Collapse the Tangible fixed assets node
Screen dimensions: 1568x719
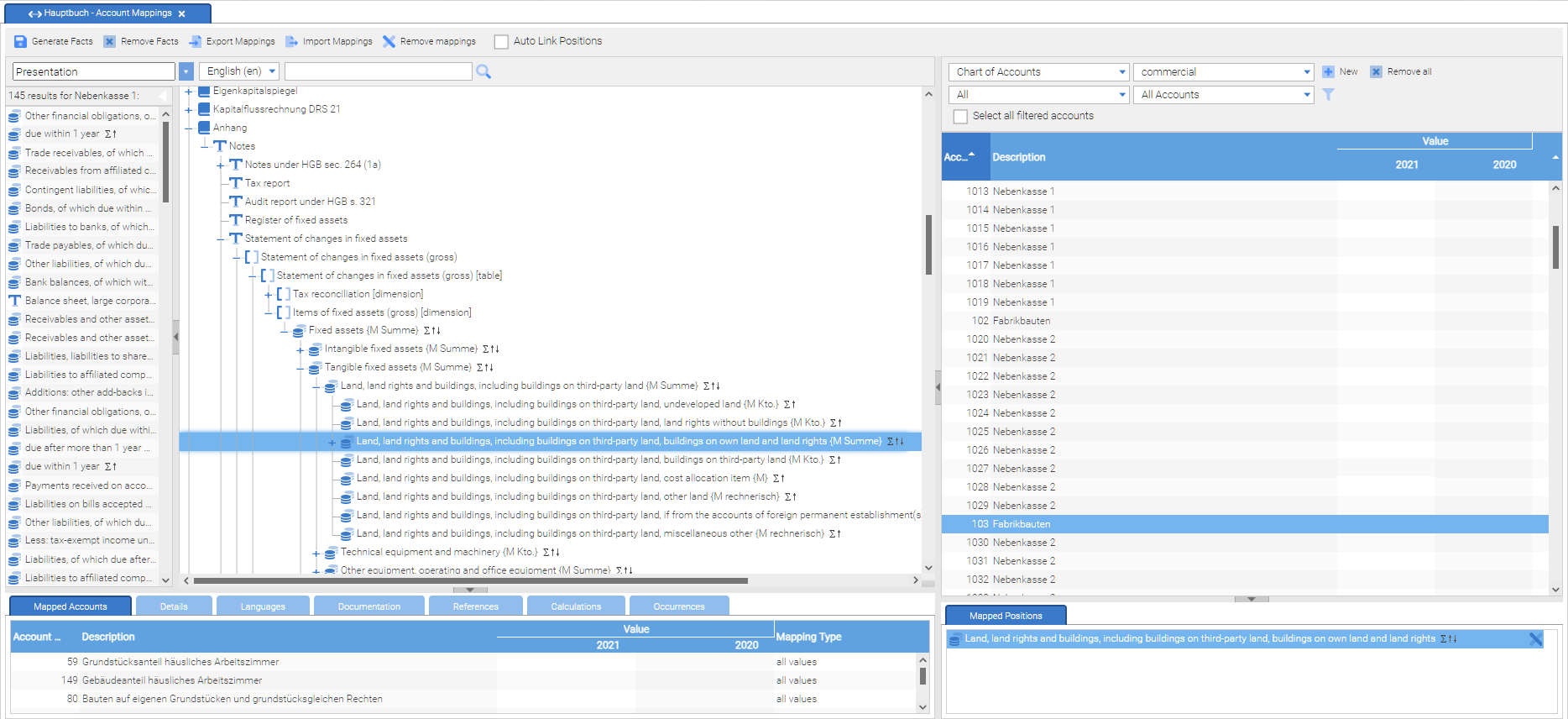(x=300, y=368)
